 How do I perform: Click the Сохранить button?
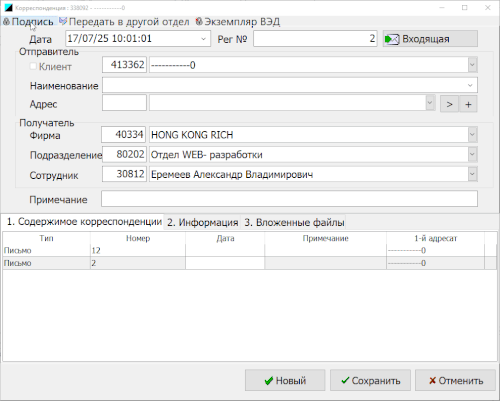pos(370,380)
